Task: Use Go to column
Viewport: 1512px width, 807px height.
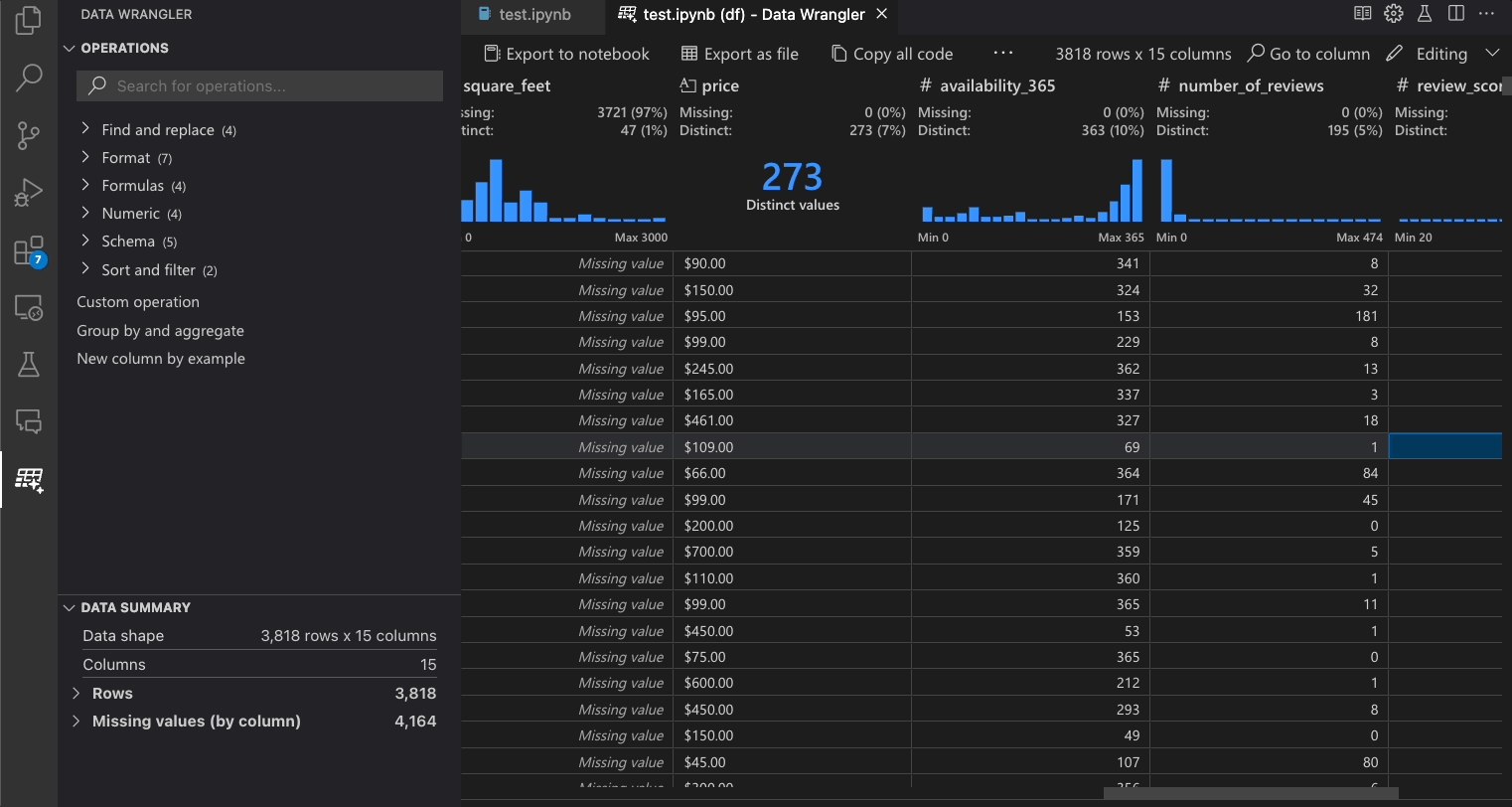Action: coord(1307,53)
